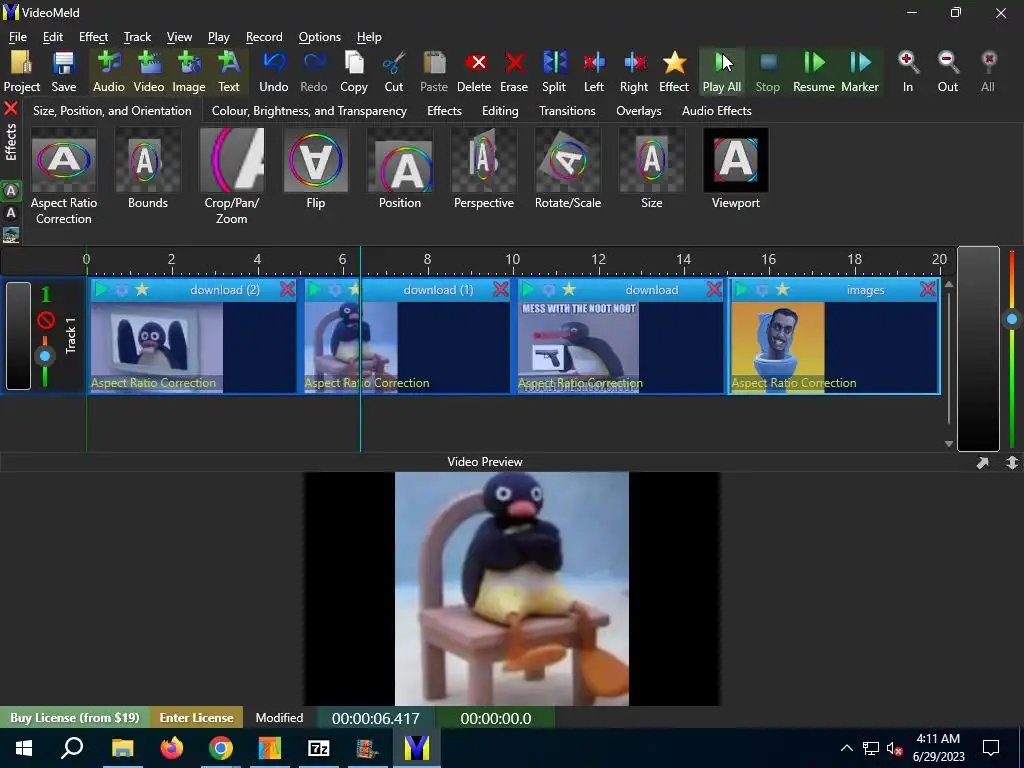Remove the download (1) clip
The height and width of the screenshot is (768, 1024).
[x=501, y=289]
